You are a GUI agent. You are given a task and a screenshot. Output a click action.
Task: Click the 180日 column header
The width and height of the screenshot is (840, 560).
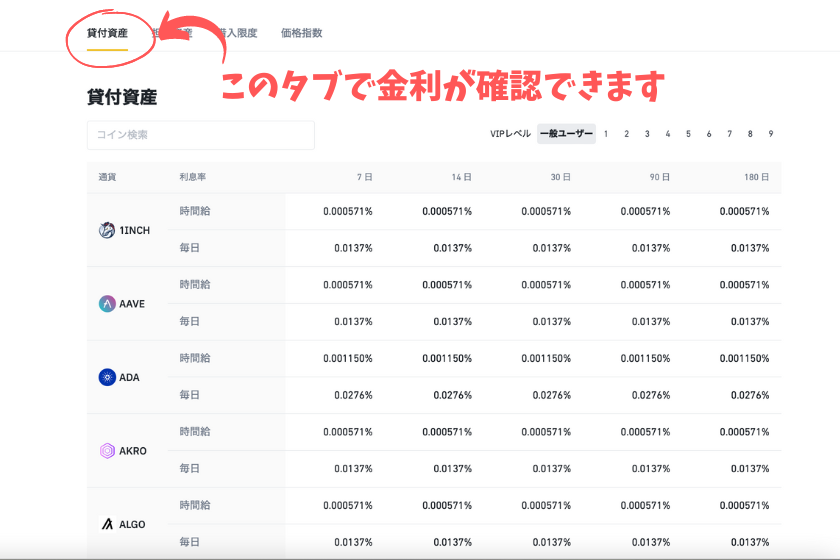(x=756, y=177)
